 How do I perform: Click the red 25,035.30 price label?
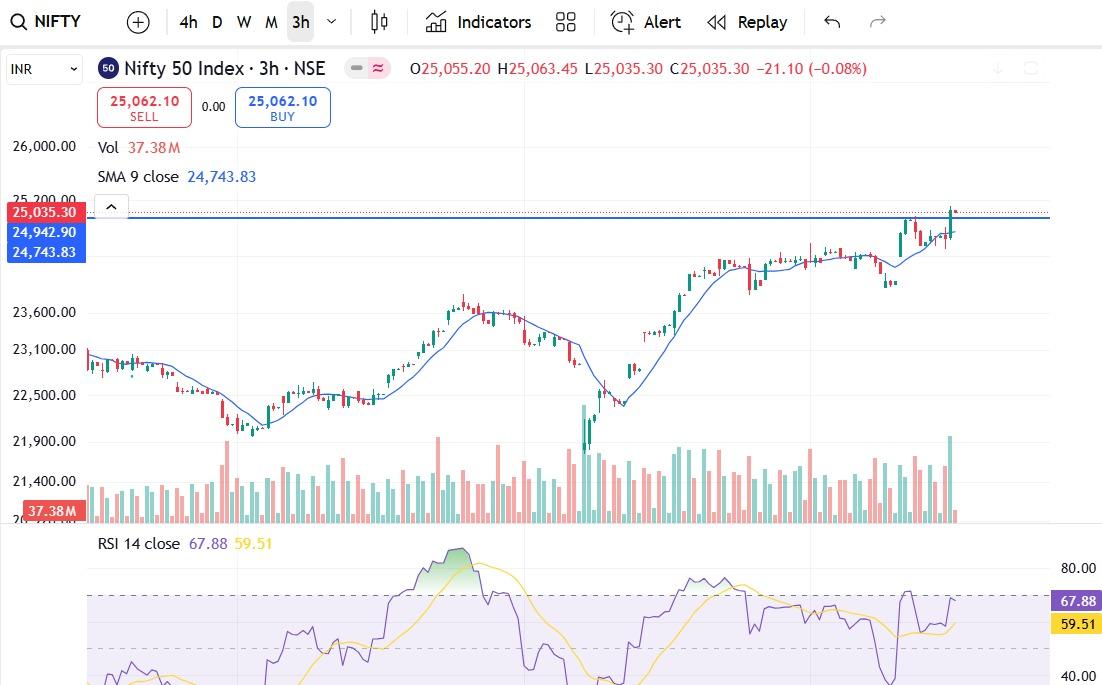(44, 212)
